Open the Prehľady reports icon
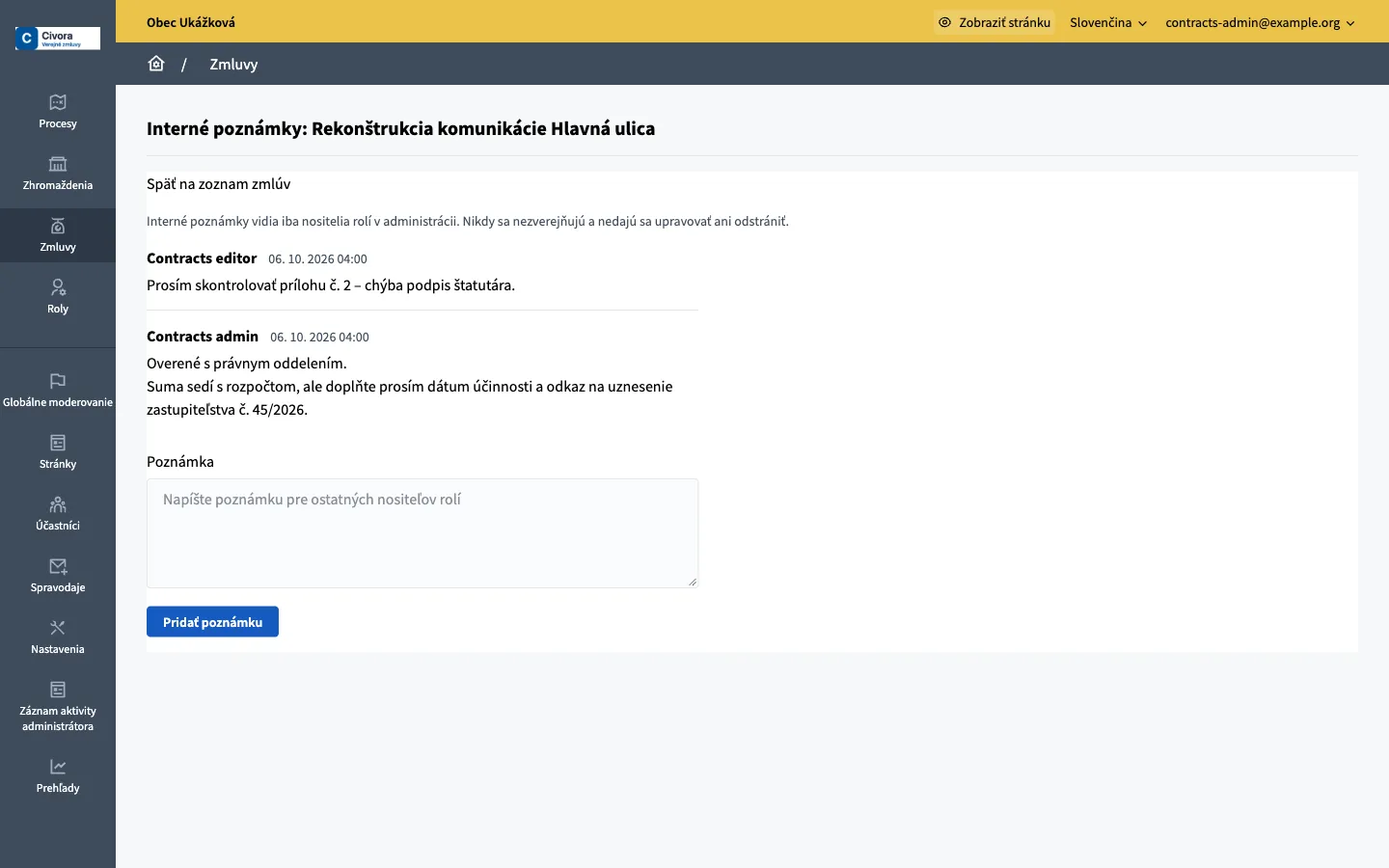Viewport: 1389px width, 868px height. click(x=58, y=767)
